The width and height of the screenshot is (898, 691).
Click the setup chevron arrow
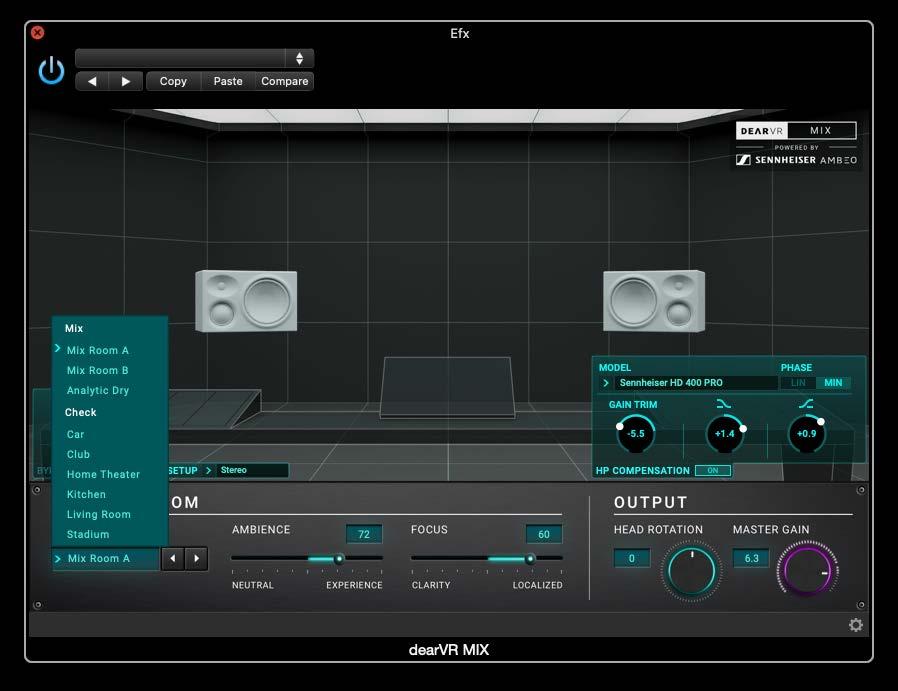[208, 470]
